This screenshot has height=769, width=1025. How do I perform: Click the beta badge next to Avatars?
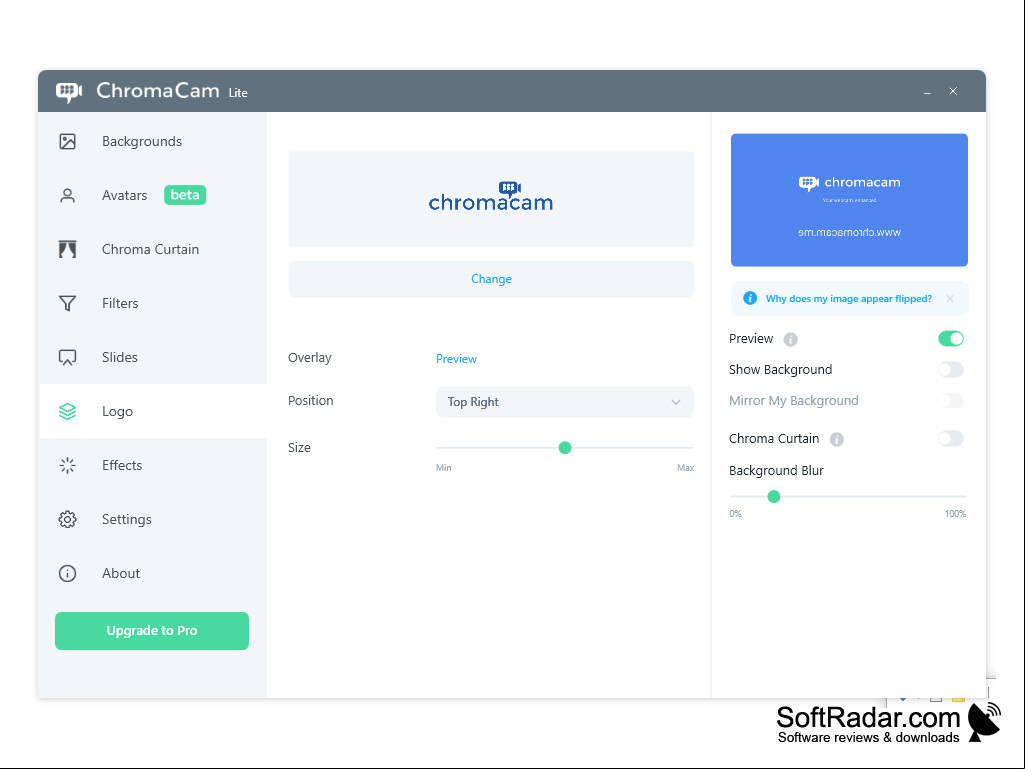click(x=185, y=195)
